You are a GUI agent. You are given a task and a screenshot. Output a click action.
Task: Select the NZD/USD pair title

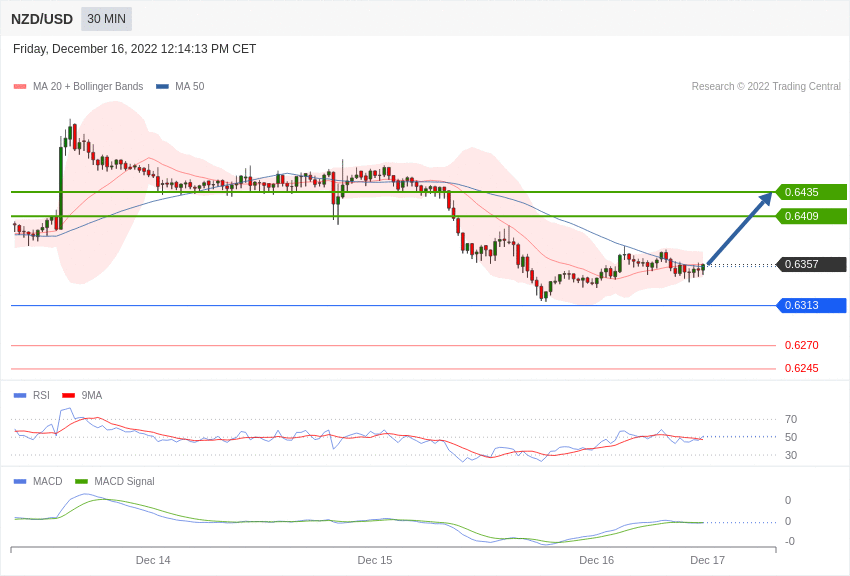42,19
